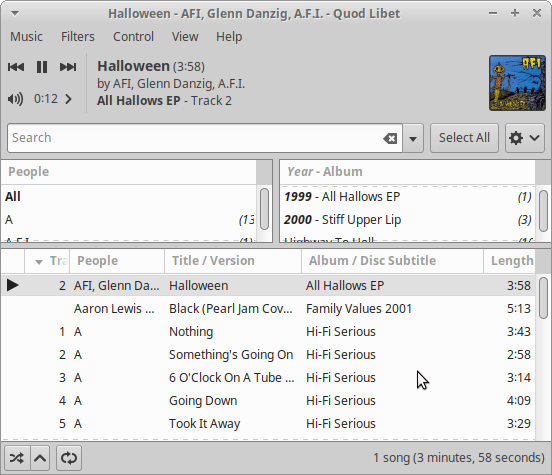Clear the search field with the backspace icon
The height and width of the screenshot is (475, 552).
(390, 138)
